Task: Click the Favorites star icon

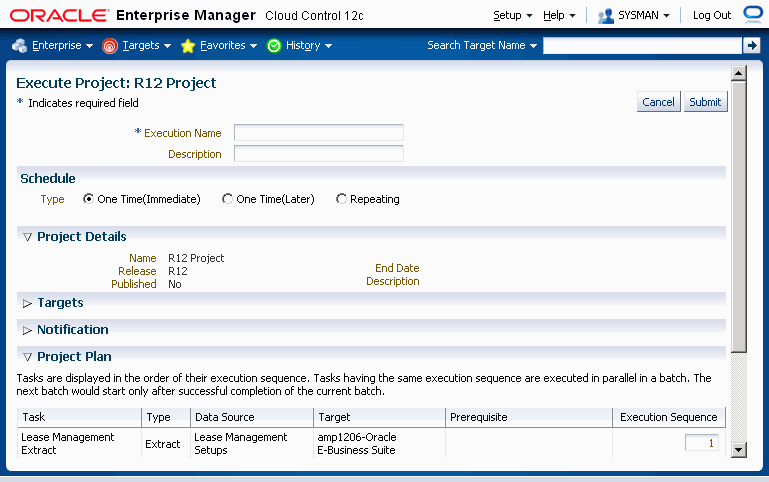Action: (x=188, y=46)
